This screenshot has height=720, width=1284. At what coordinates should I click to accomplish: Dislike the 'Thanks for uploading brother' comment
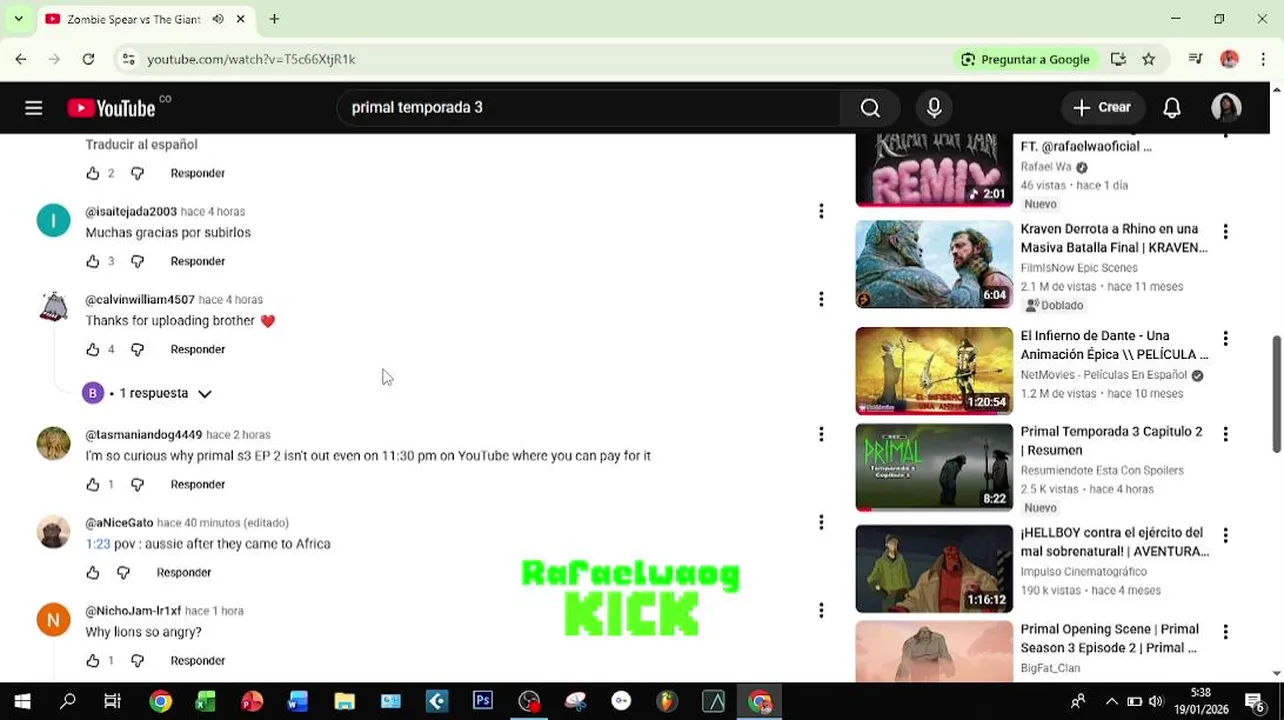pyautogui.click(x=137, y=349)
